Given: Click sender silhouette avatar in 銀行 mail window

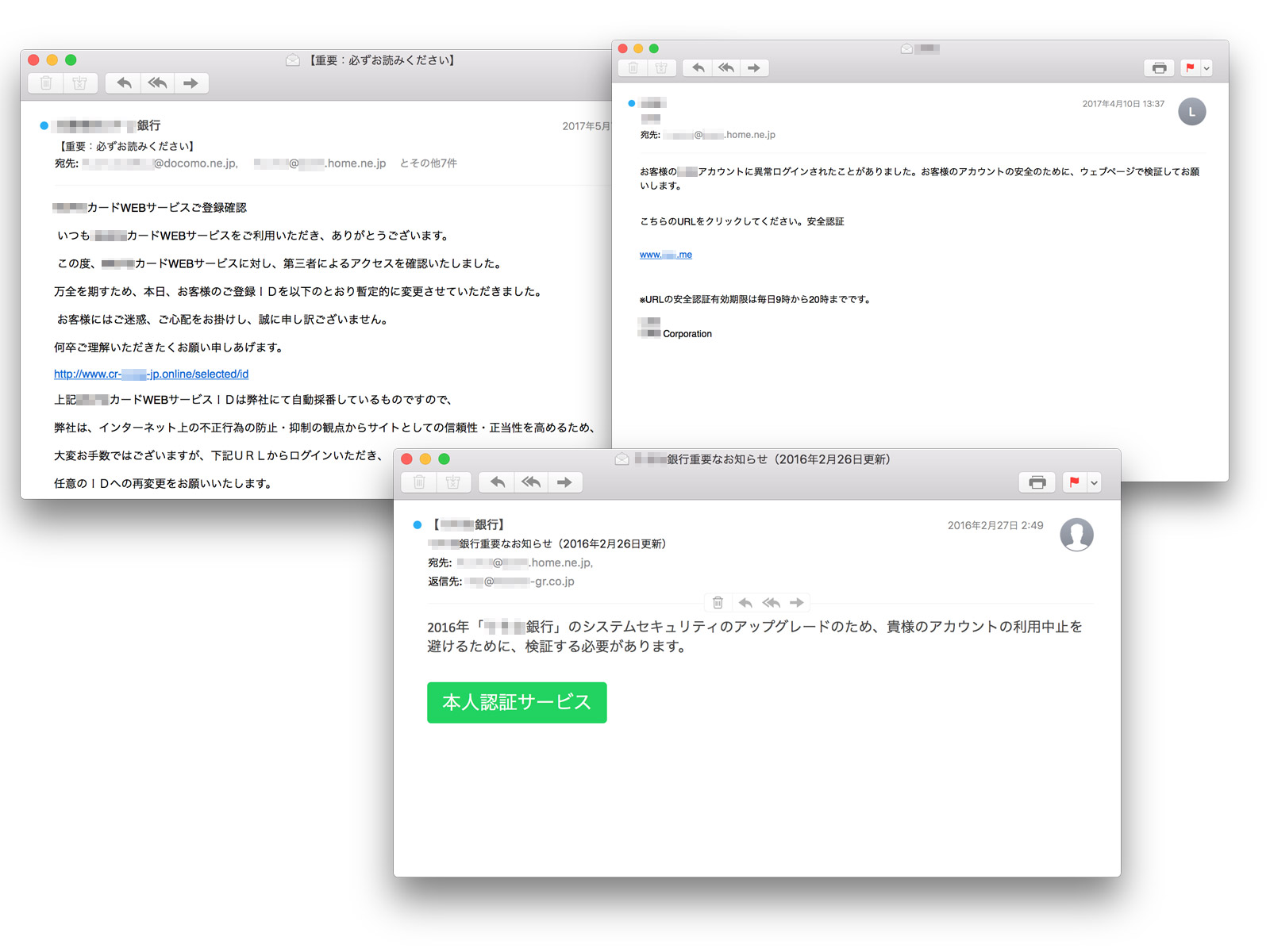Looking at the screenshot, I should [x=1076, y=535].
